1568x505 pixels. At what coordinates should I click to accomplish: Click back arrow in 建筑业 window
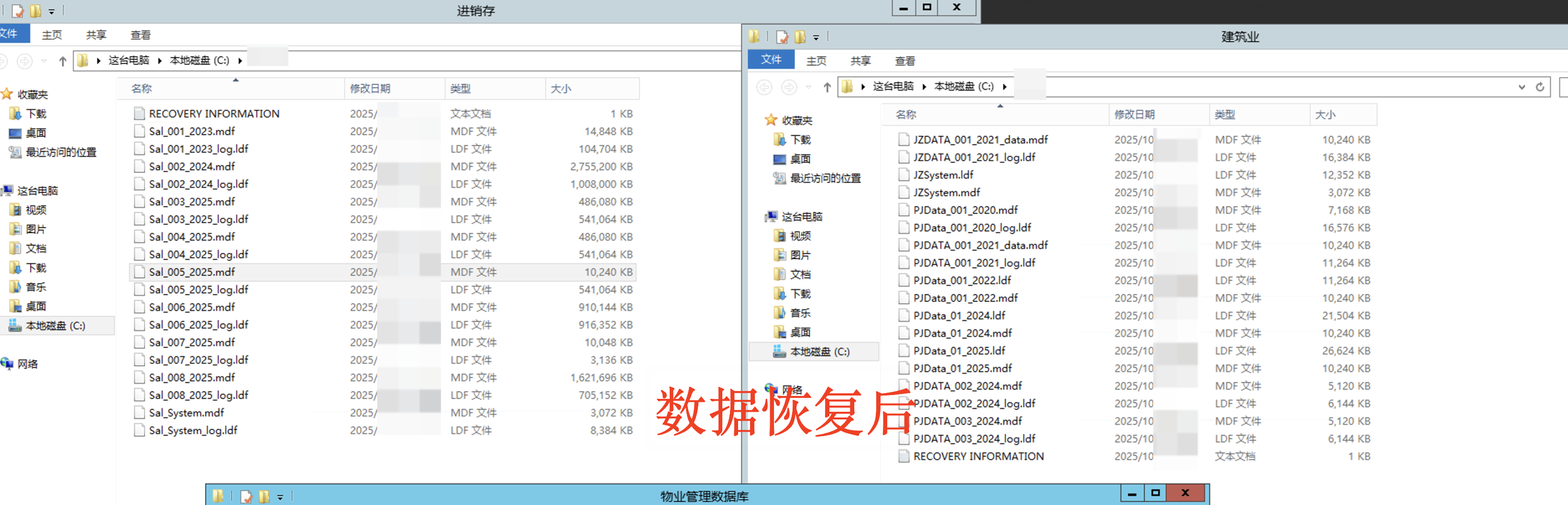tap(764, 87)
